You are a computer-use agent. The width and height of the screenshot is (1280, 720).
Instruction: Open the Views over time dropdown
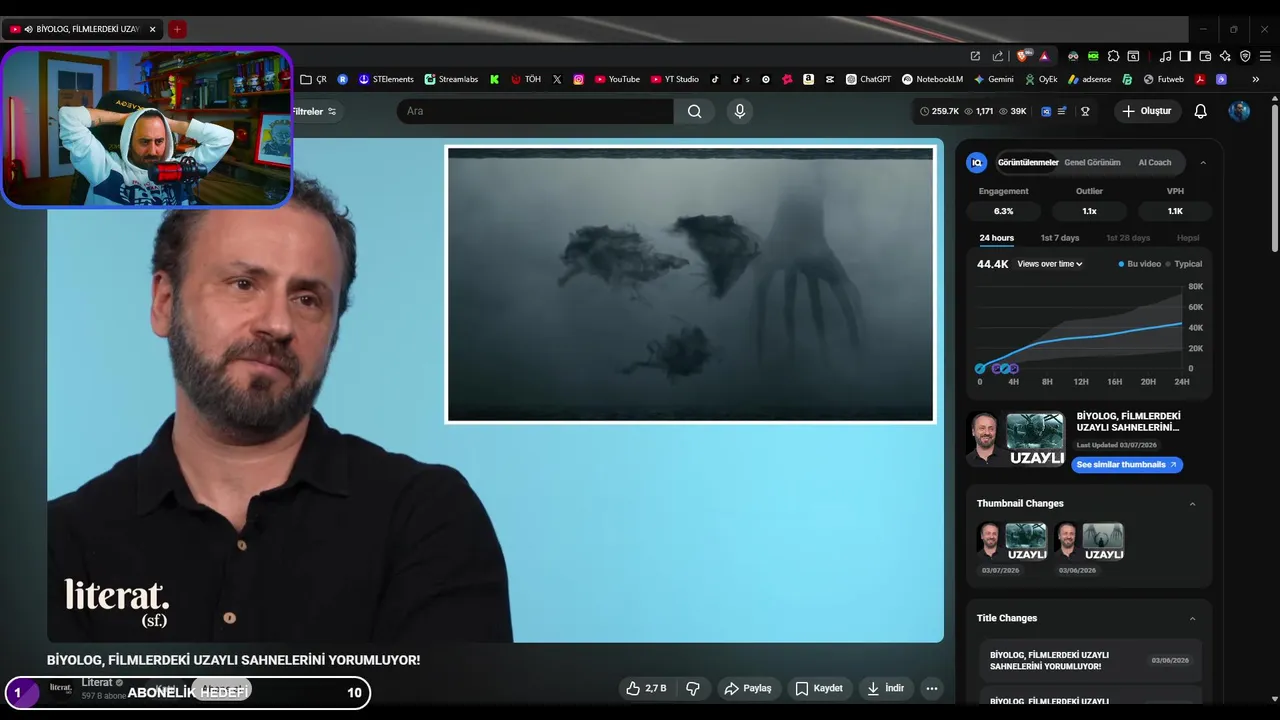pos(1050,264)
